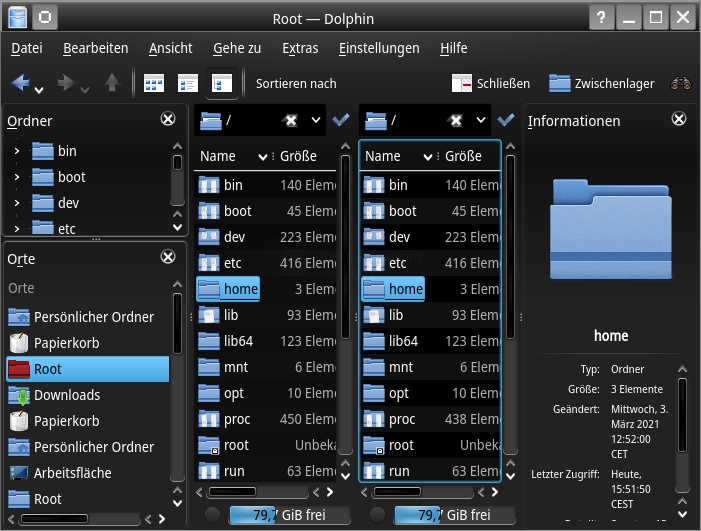Click Orte panel horizontal scrollbar
This screenshot has width=701, height=531.
pyautogui.click(x=80, y=518)
